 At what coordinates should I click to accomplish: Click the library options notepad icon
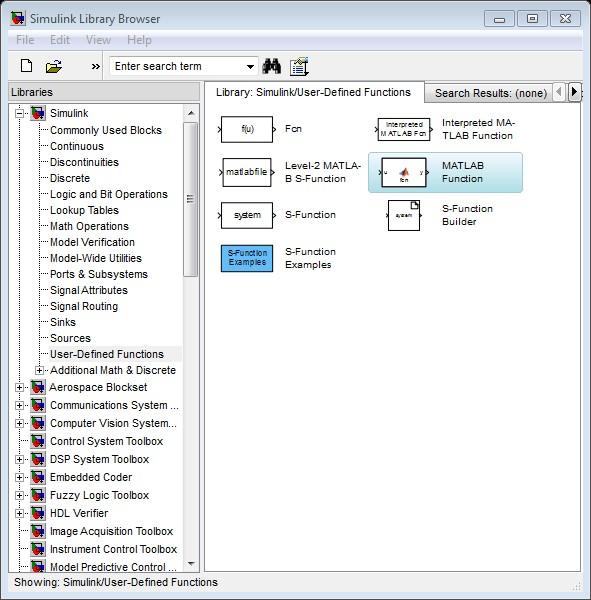[x=299, y=67]
